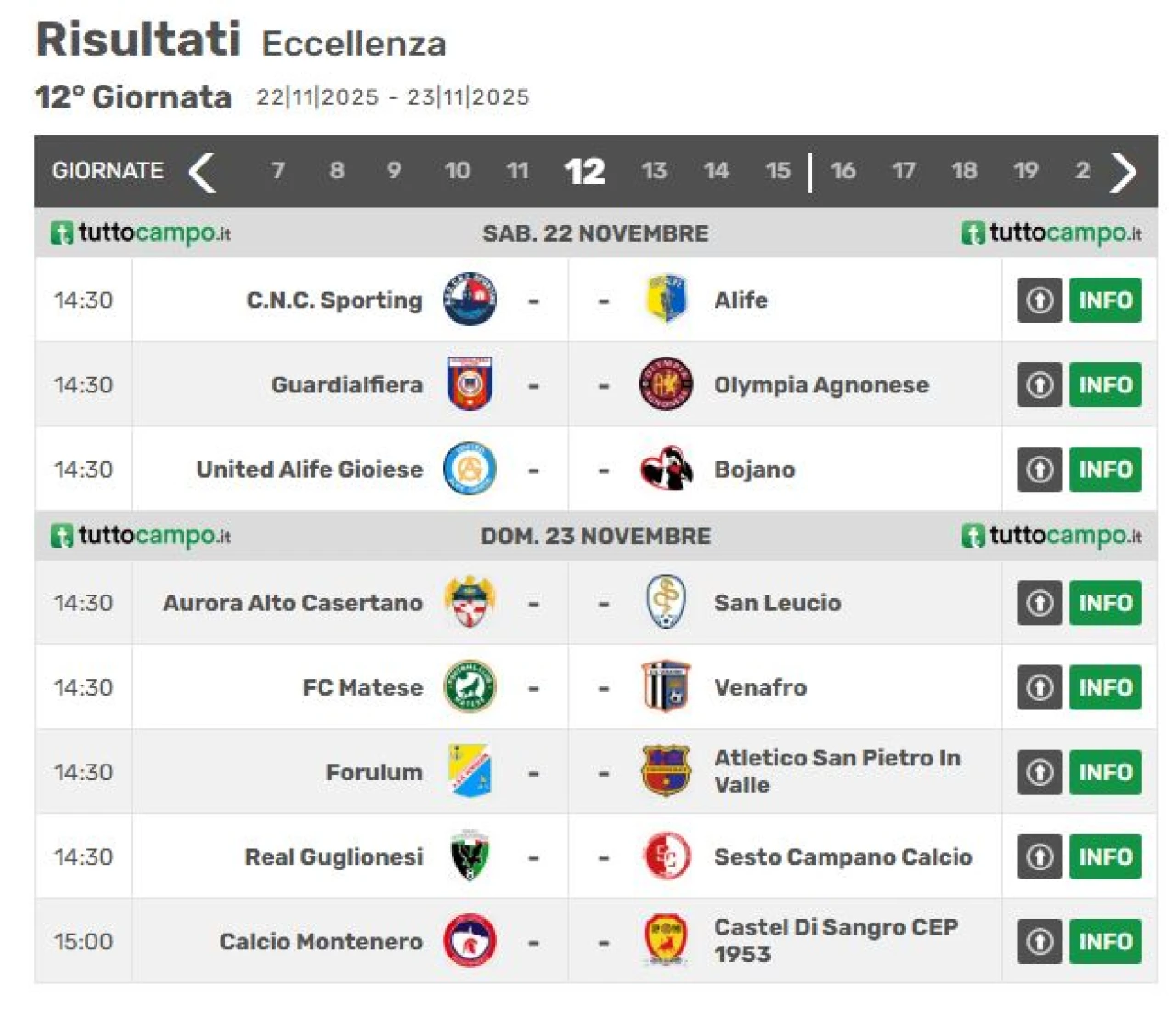Switch to giornata 13

(x=654, y=171)
